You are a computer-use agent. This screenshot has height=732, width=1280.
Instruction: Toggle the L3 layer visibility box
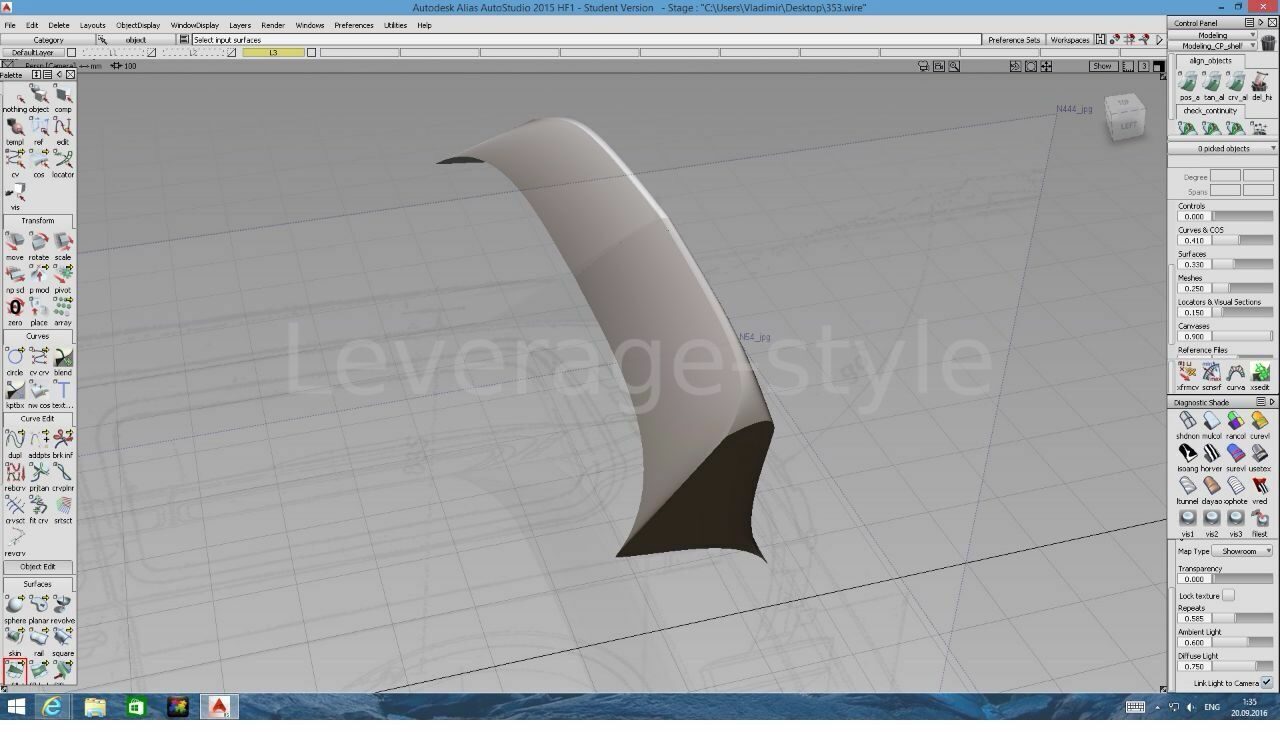click(x=311, y=52)
